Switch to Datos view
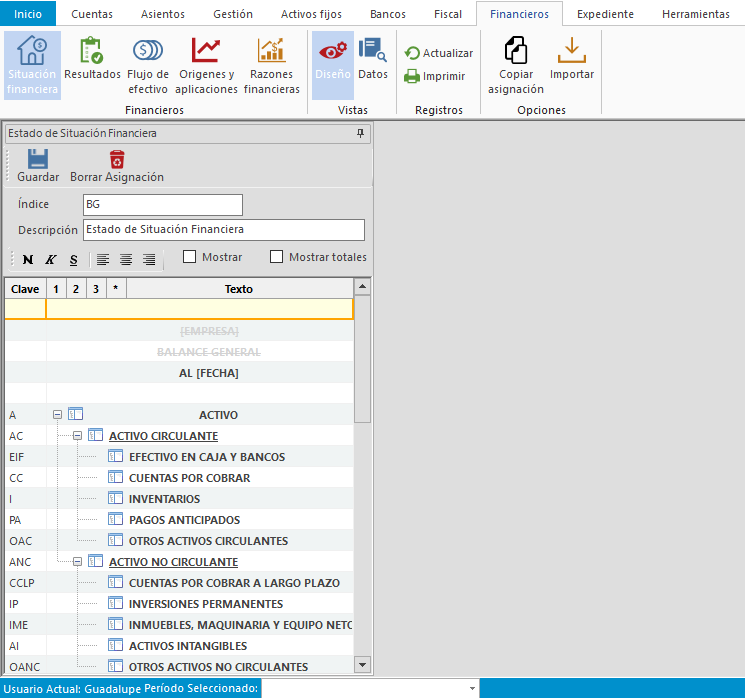 (x=373, y=60)
